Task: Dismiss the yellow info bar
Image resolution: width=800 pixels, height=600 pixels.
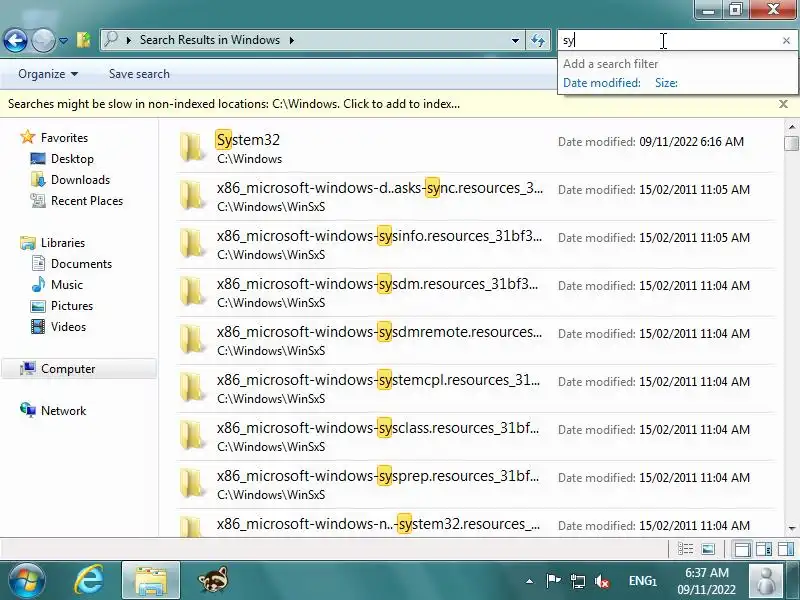Action: [783, 104]
